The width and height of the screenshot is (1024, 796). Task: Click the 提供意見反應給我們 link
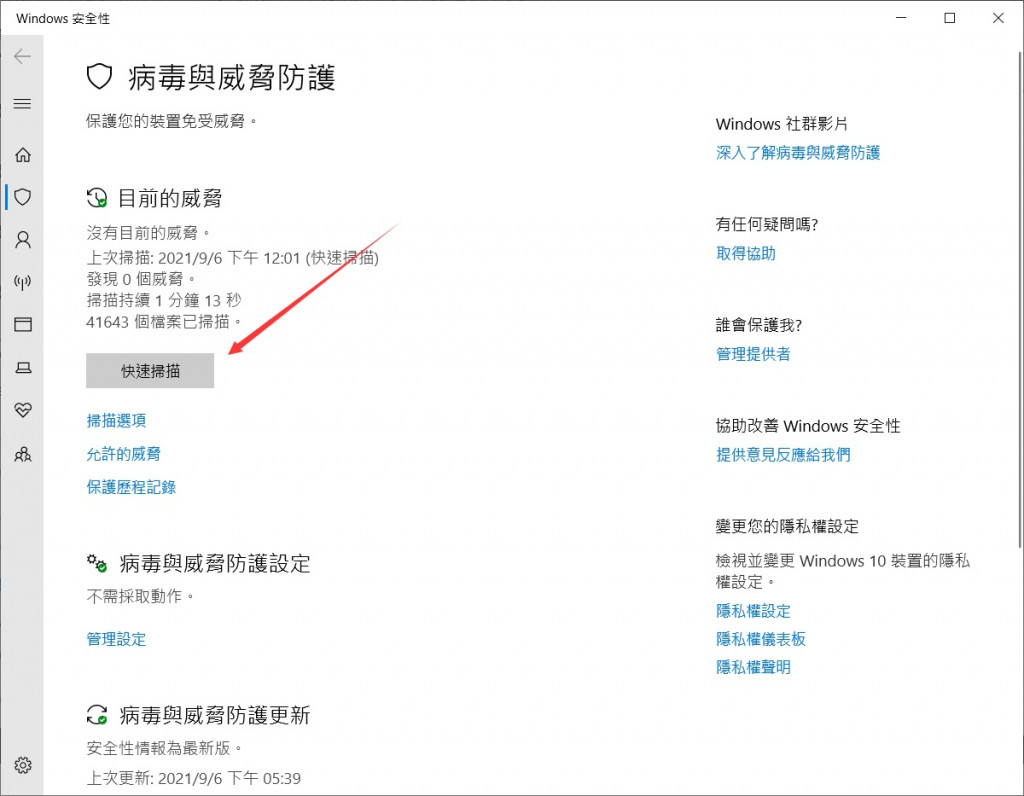pyautogui.click(x=783, y=454)
